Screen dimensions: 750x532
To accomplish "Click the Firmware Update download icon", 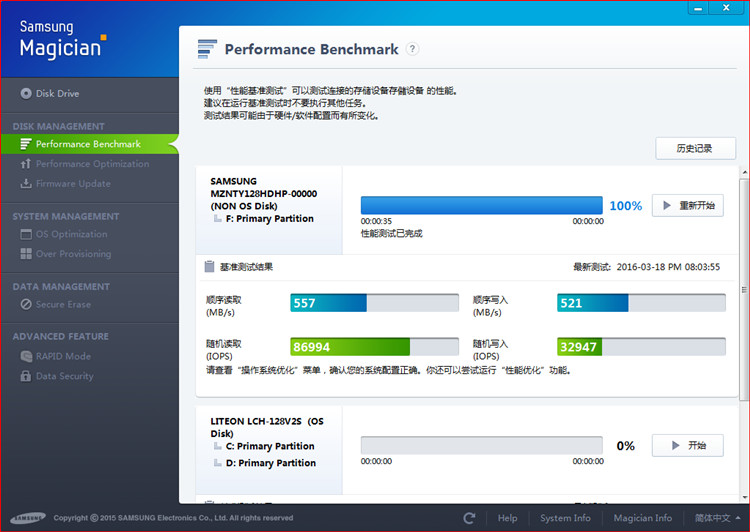I will click(x=26, y=183).
